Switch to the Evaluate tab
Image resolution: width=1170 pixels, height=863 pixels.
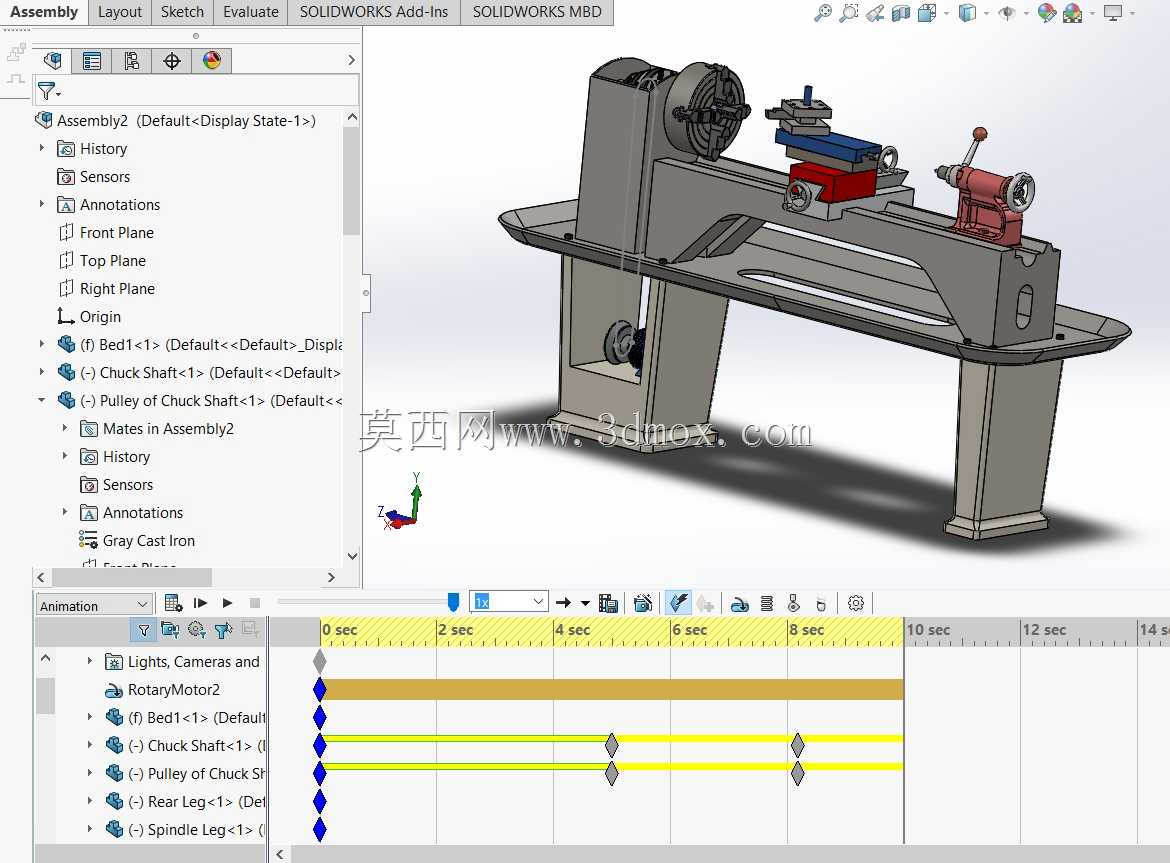click(x=251, y=12)
